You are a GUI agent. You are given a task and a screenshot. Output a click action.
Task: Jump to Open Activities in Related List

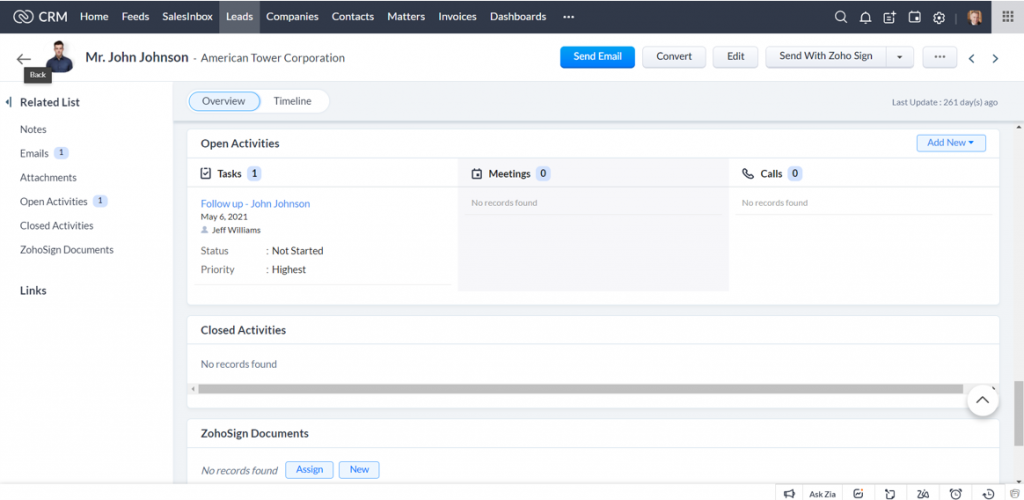[x=54, y=202]
